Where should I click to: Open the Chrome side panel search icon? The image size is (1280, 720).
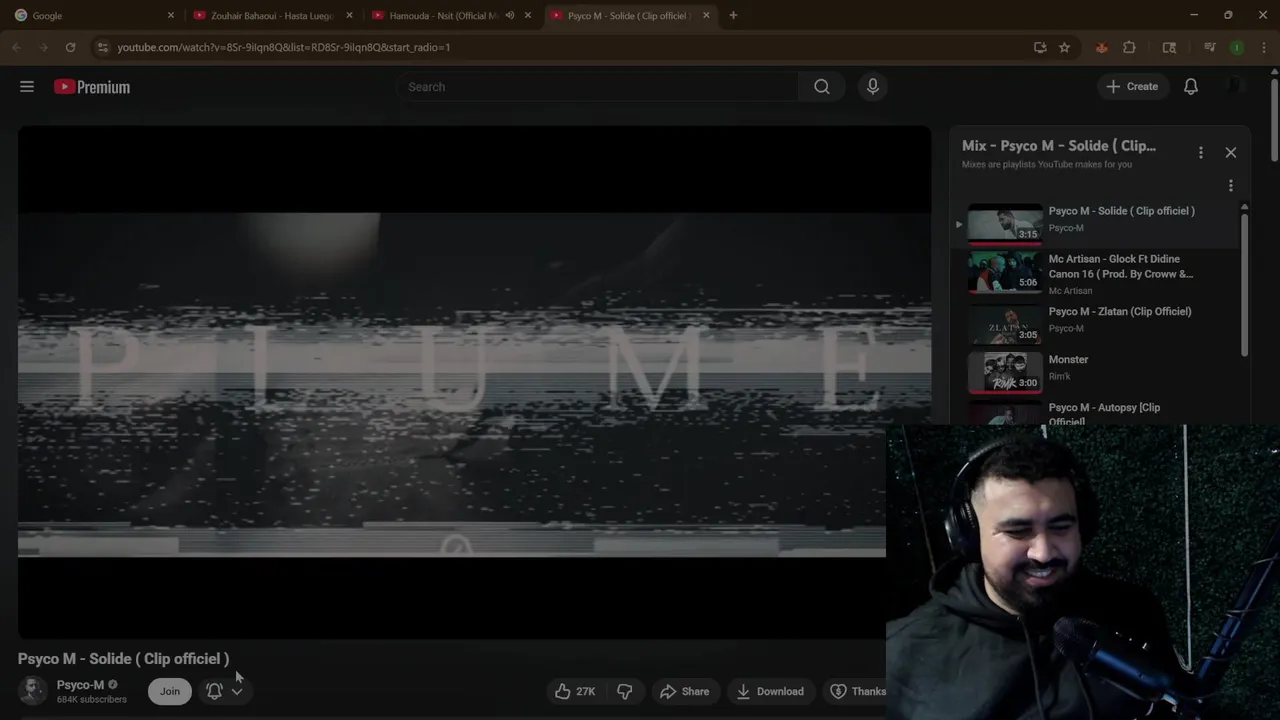point(1169,47)
